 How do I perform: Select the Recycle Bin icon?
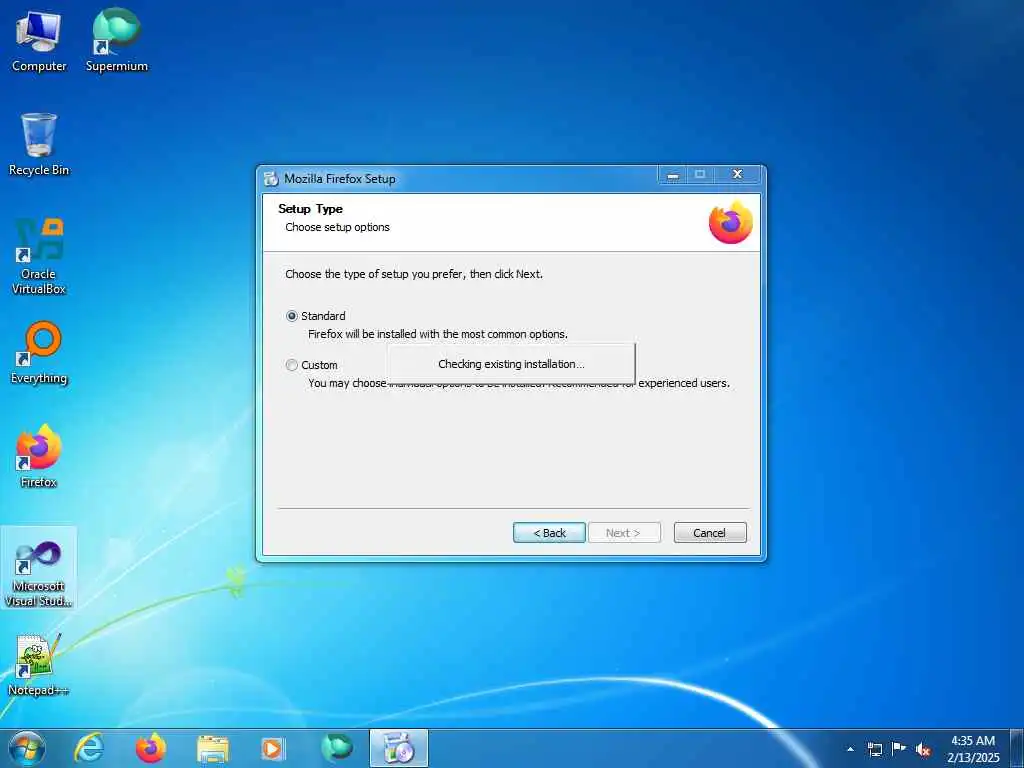tap(39, 144)
